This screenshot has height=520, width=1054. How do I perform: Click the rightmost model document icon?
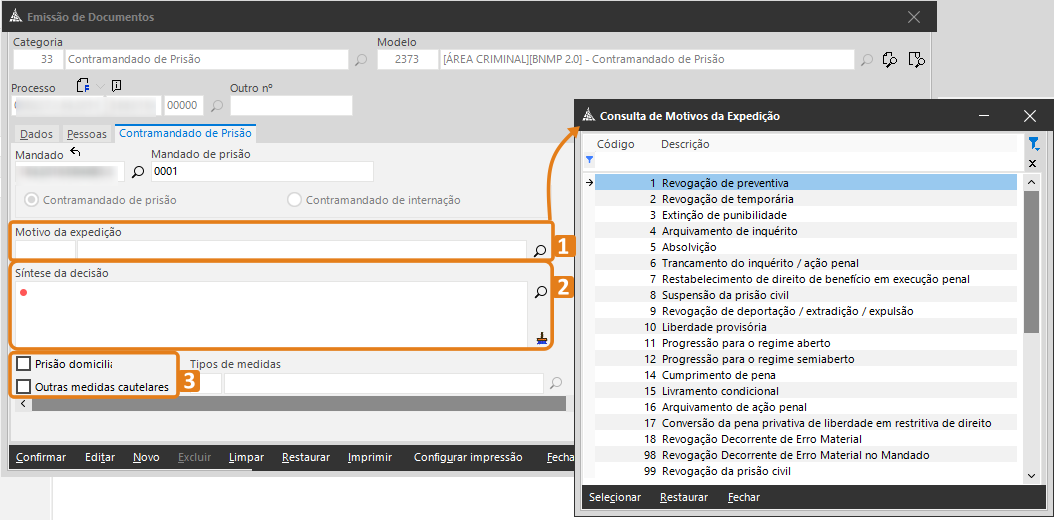[x=916, y=59]
